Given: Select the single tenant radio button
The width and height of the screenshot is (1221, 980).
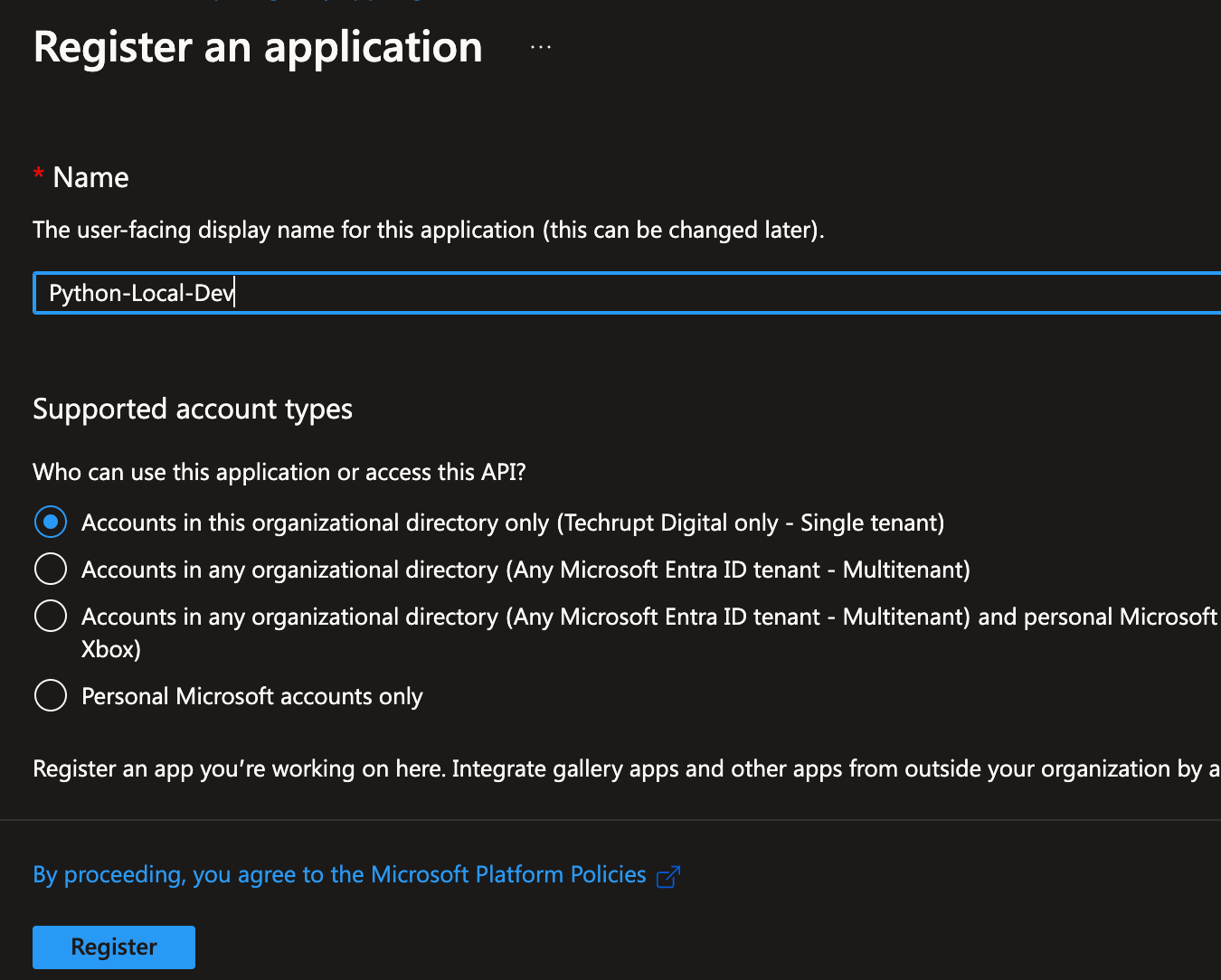Looking at the screenshot, I should click(51, 522).
